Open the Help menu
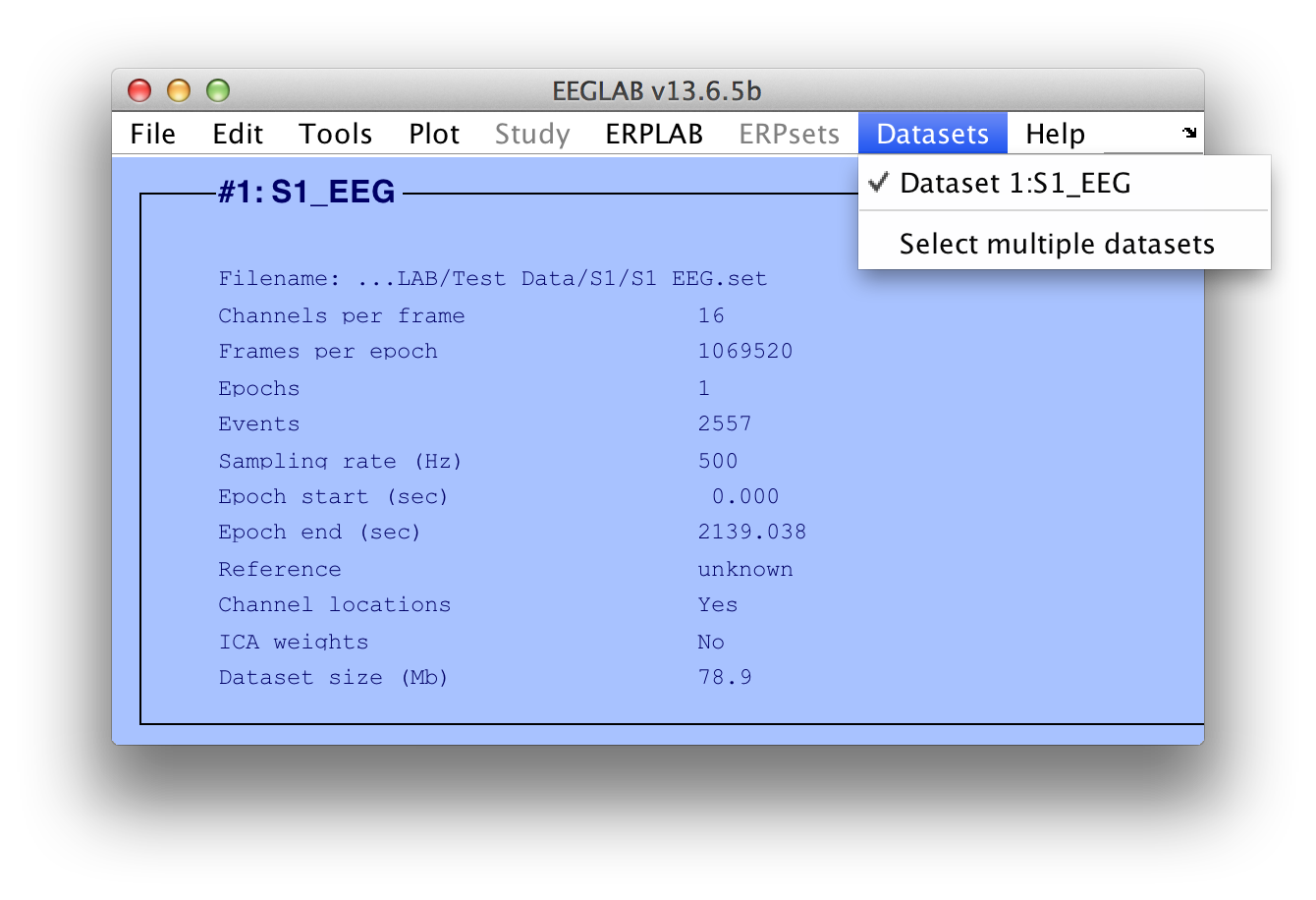 pos(1055,134)
